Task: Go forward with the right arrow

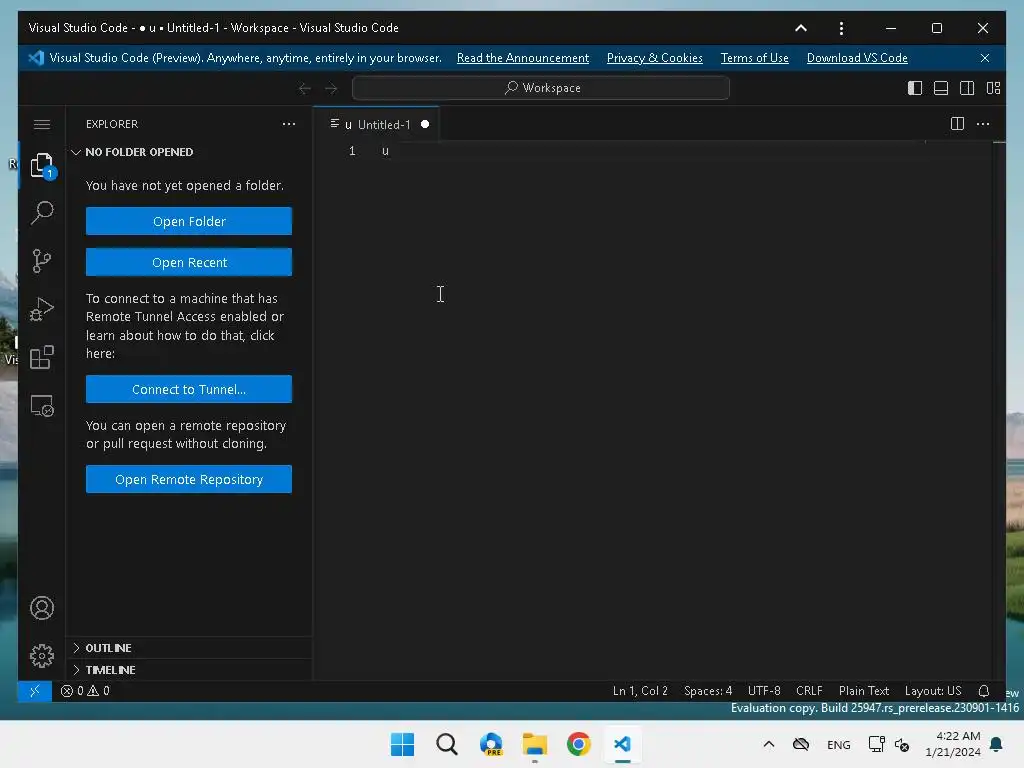Action: tap(331, 88)
